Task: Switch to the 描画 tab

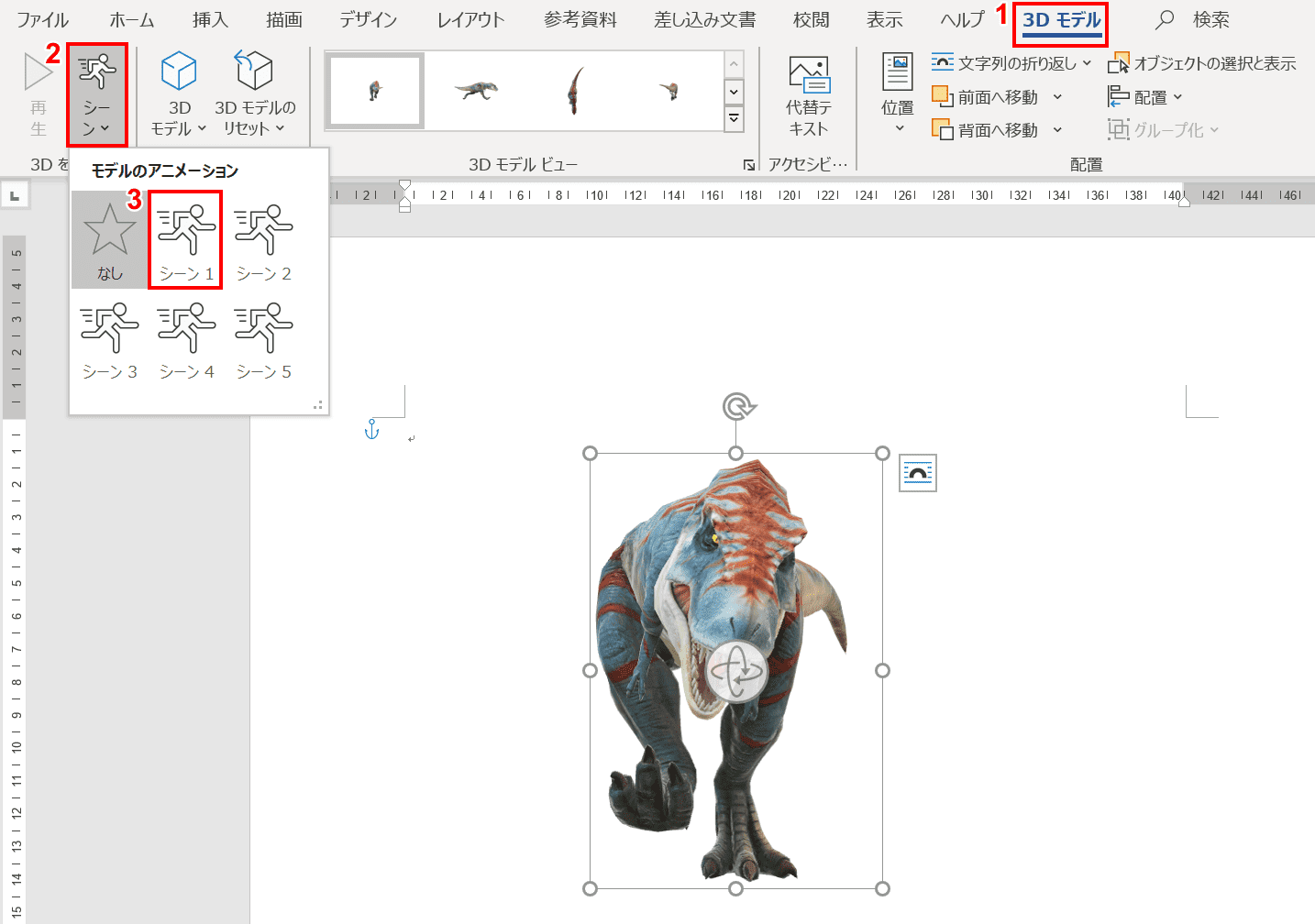Action: pos(283,19)
